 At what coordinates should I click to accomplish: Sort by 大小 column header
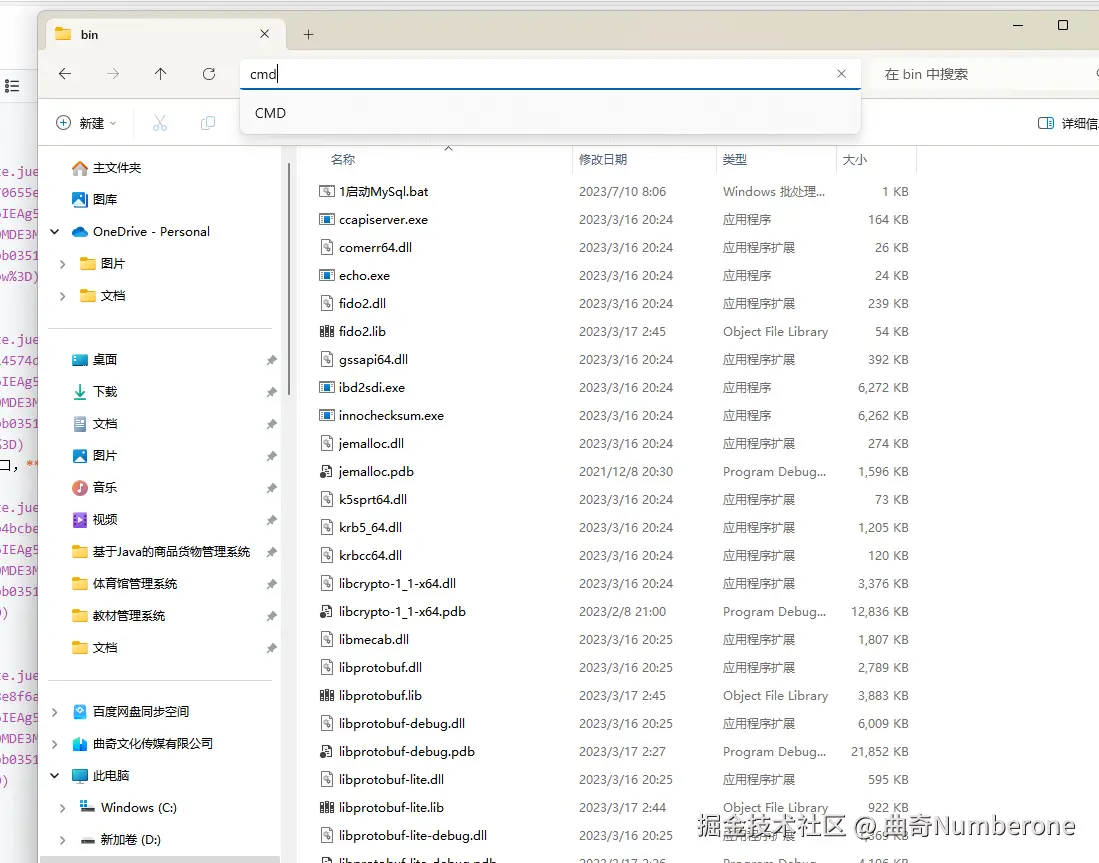854,160
